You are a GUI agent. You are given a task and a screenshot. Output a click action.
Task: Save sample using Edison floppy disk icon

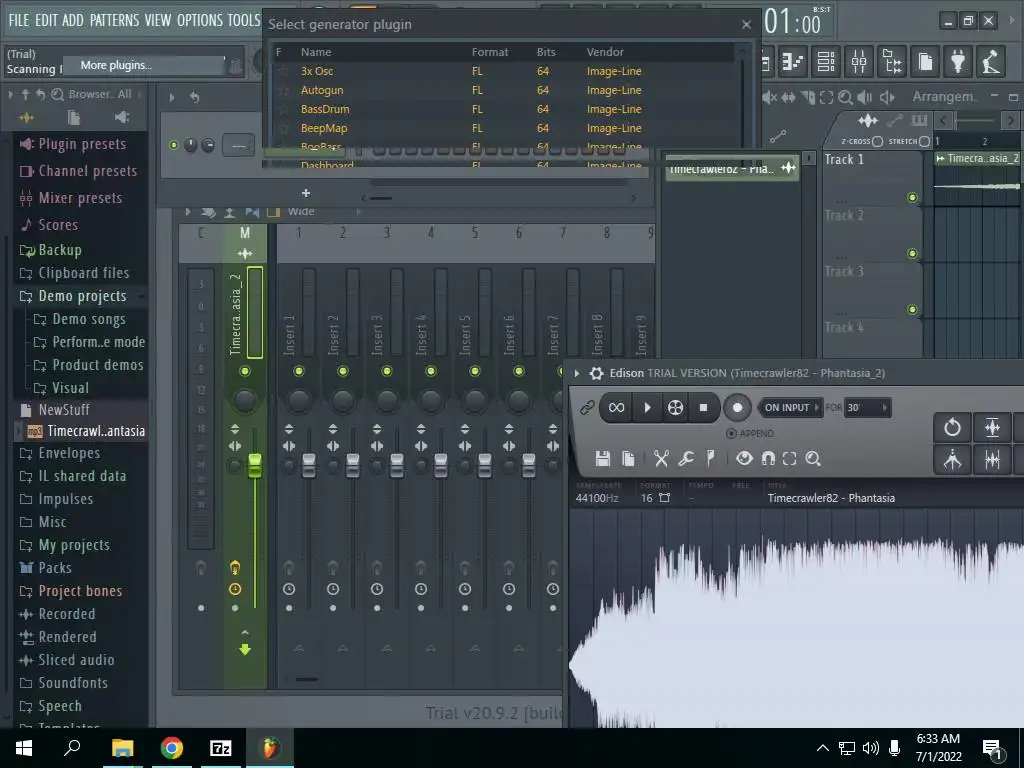(603, 458)
